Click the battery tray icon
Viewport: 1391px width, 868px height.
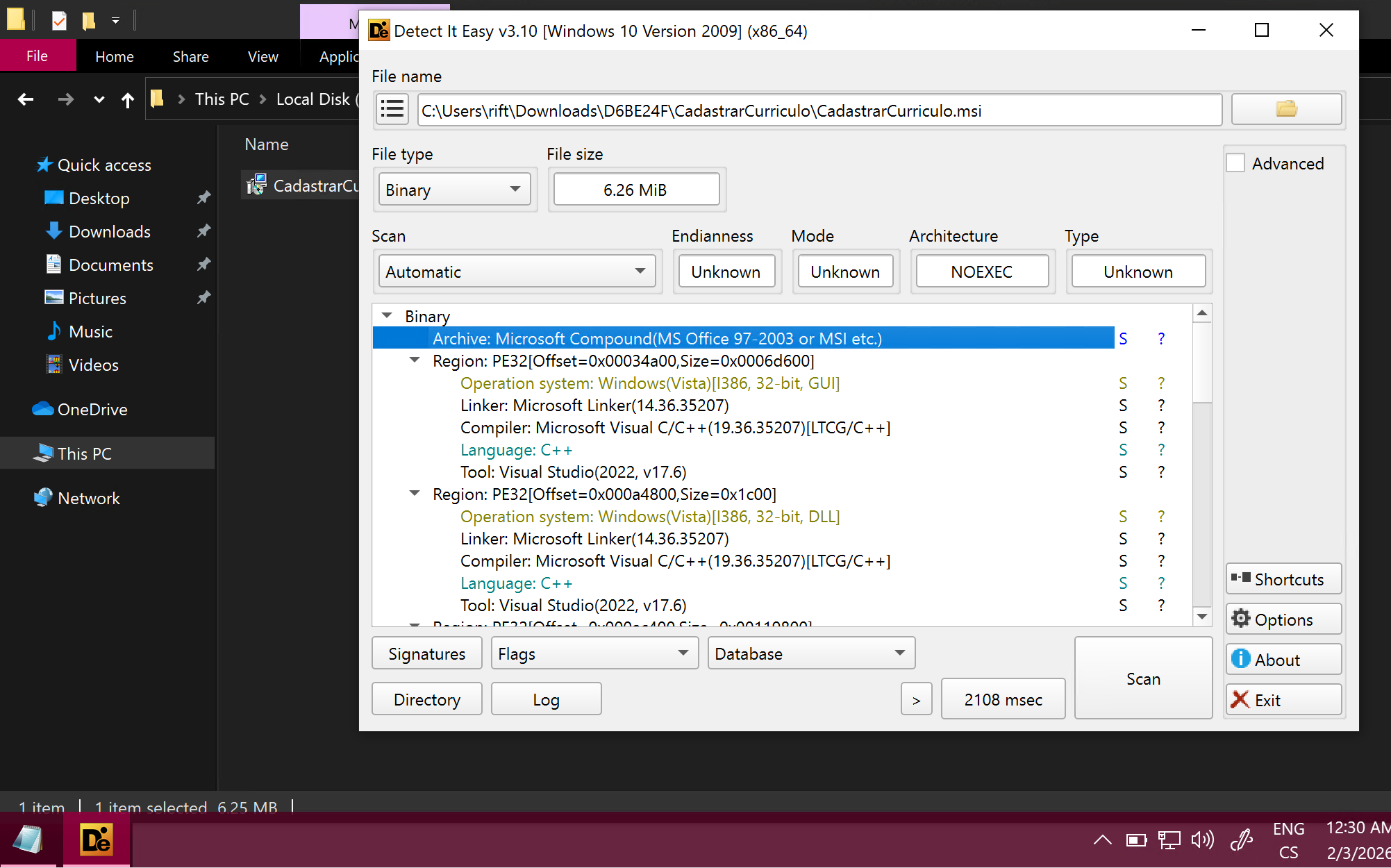(1136, 840)
